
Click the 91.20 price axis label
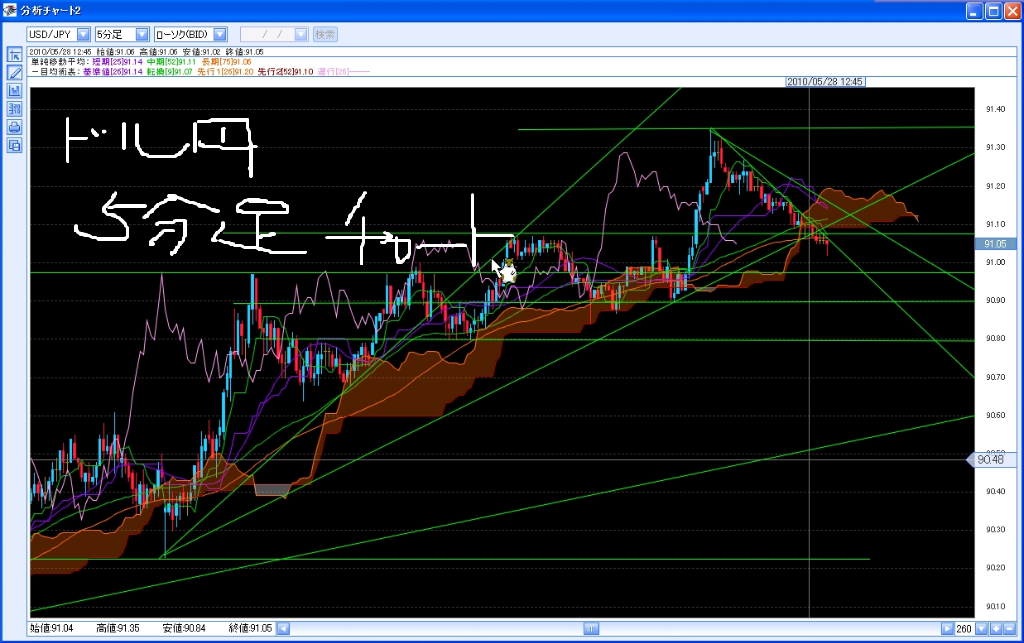[x=995, y=186]
